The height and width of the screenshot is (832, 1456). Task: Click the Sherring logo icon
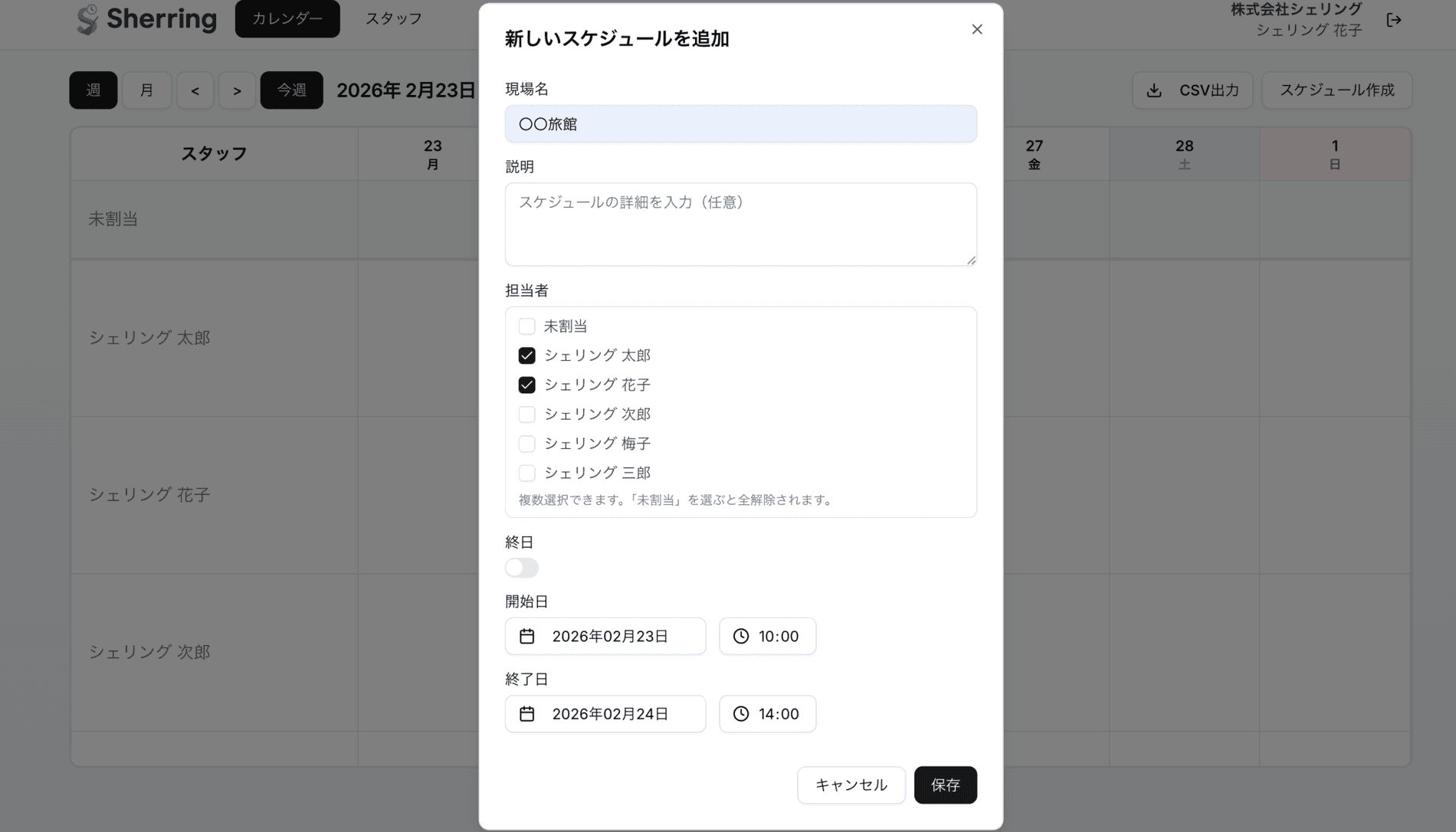click(87, 19)
